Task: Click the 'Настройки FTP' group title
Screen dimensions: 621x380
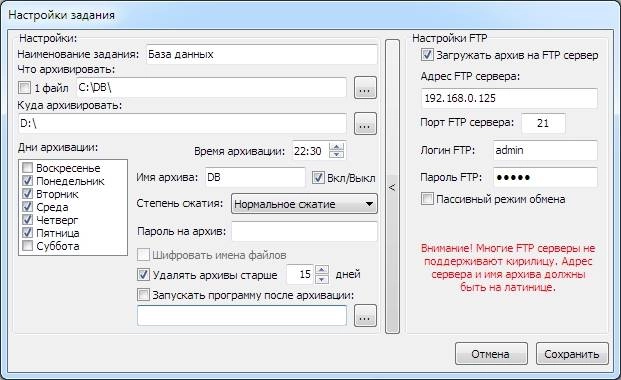Action: point(450,38)
